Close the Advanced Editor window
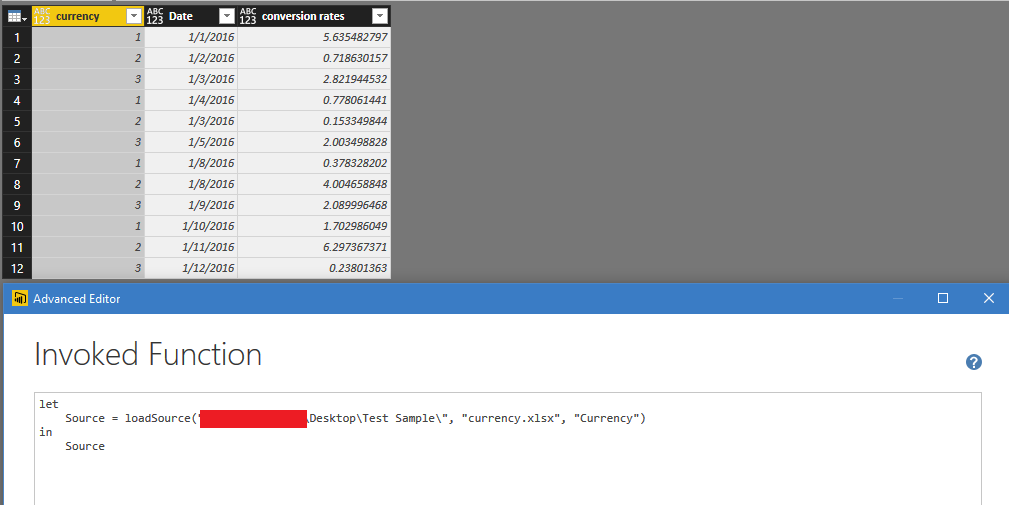This screenshot has height=505, width=1009. click(989, 298)
